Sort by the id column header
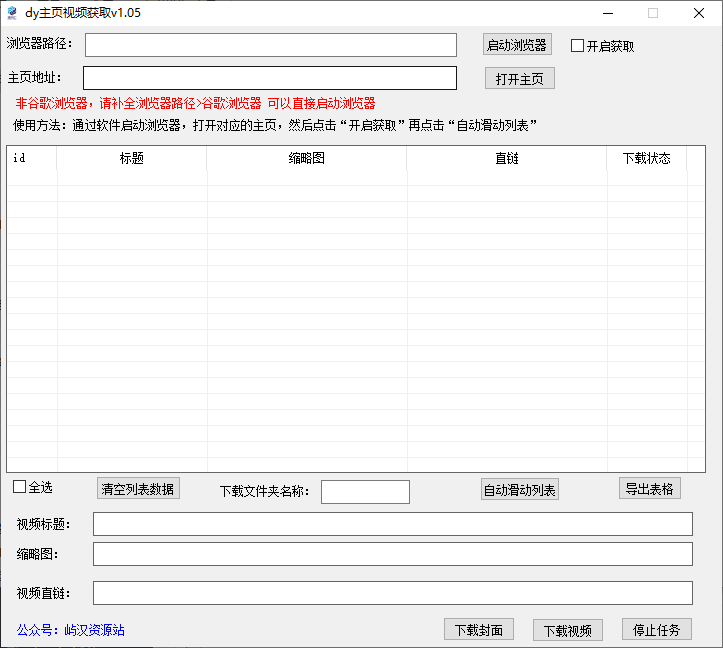The height and width of the screenshot is (648, 723). (x=32, y=158)
